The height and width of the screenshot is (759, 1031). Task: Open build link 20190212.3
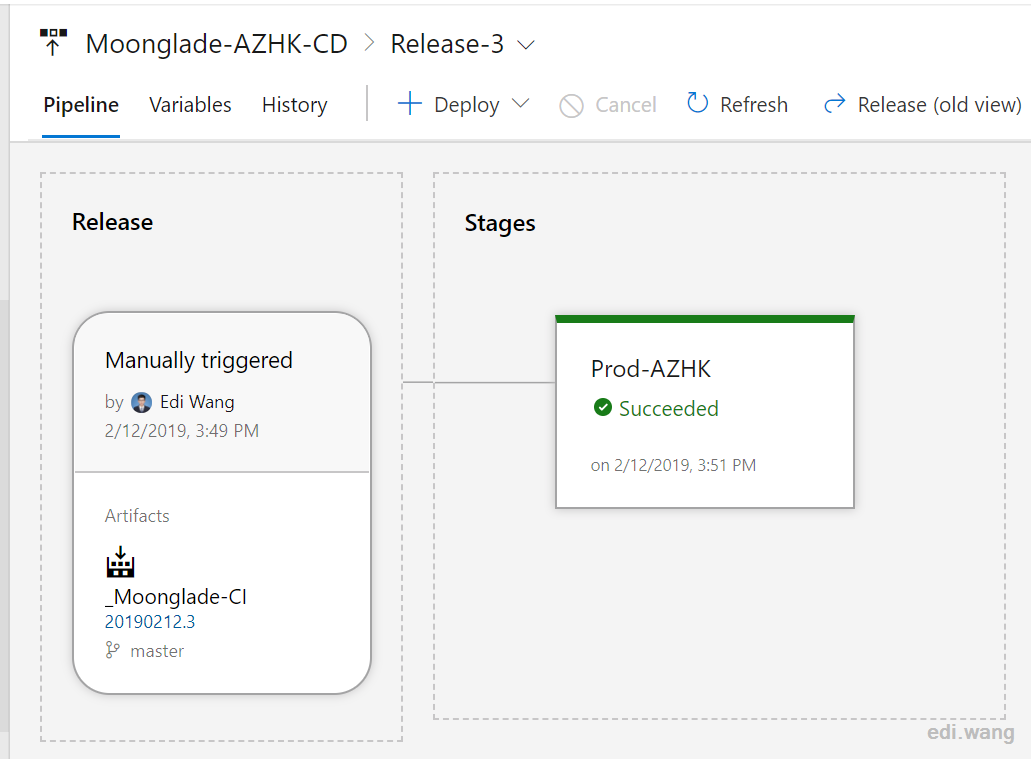[150, 622]
